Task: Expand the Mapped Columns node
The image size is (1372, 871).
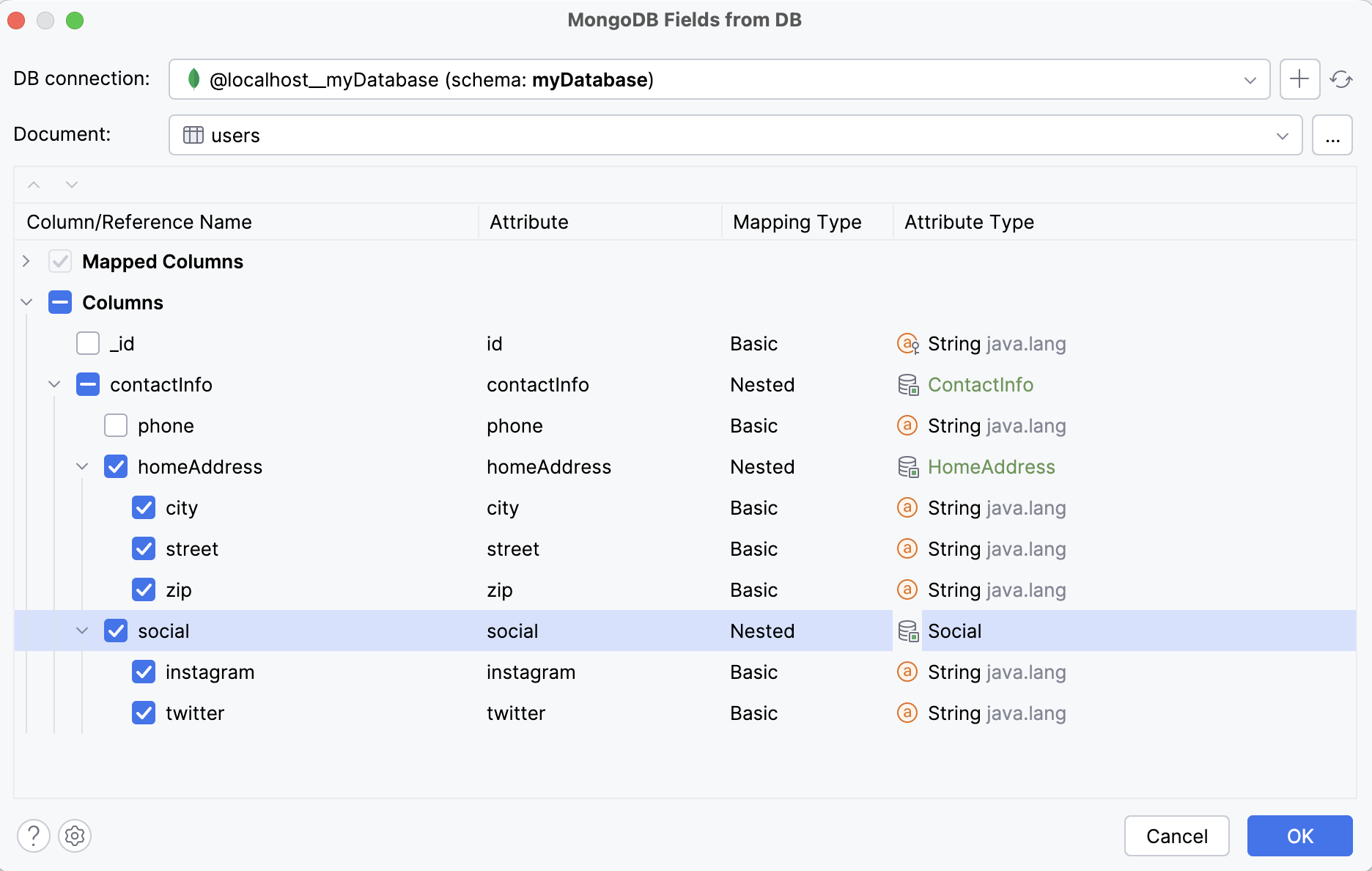Action: point(26,261)
